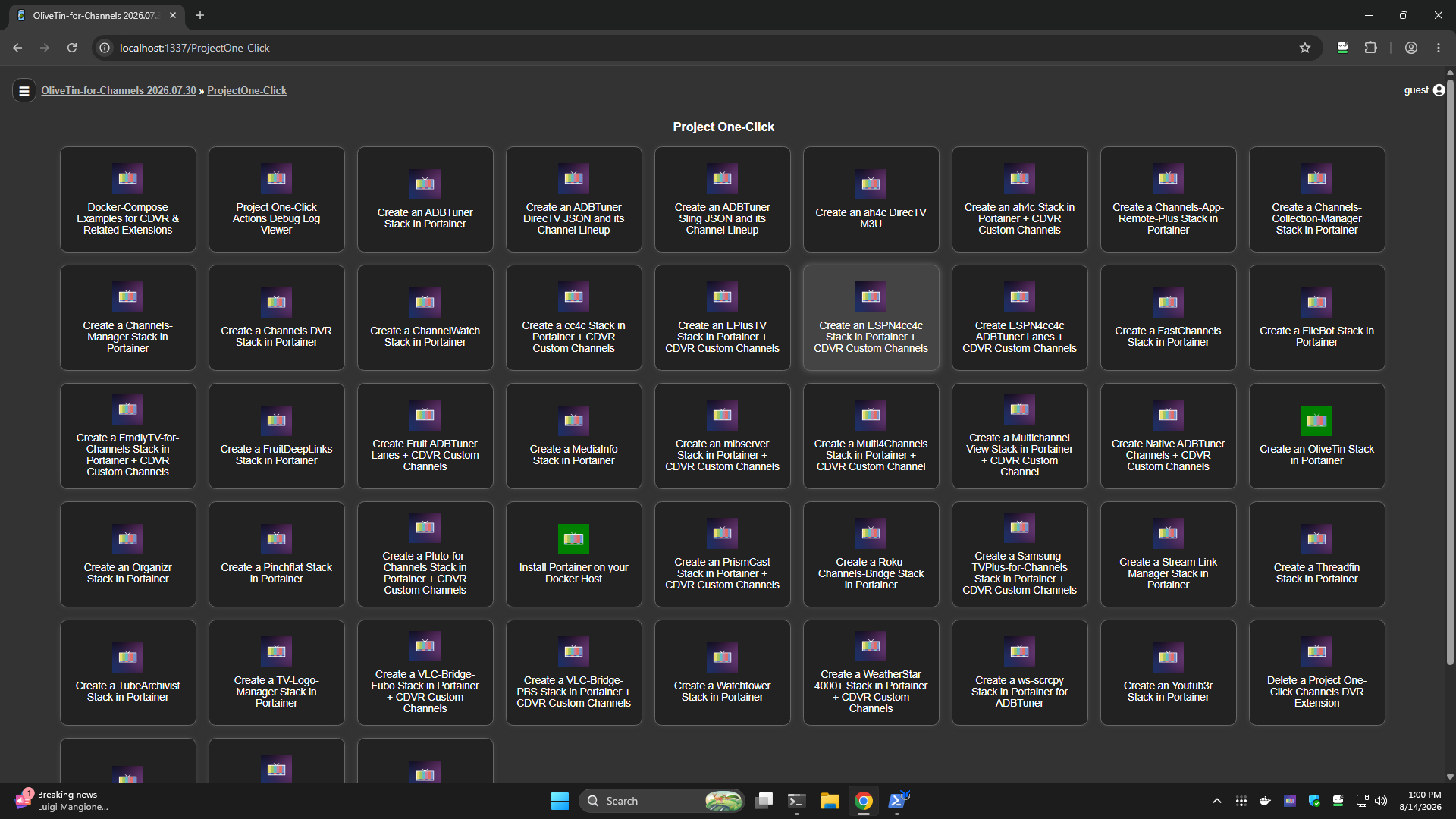Click icon on FileBot Stack card
Image resolution: width=1456 pixels, height=819 pixels.
pos(1317,303)
